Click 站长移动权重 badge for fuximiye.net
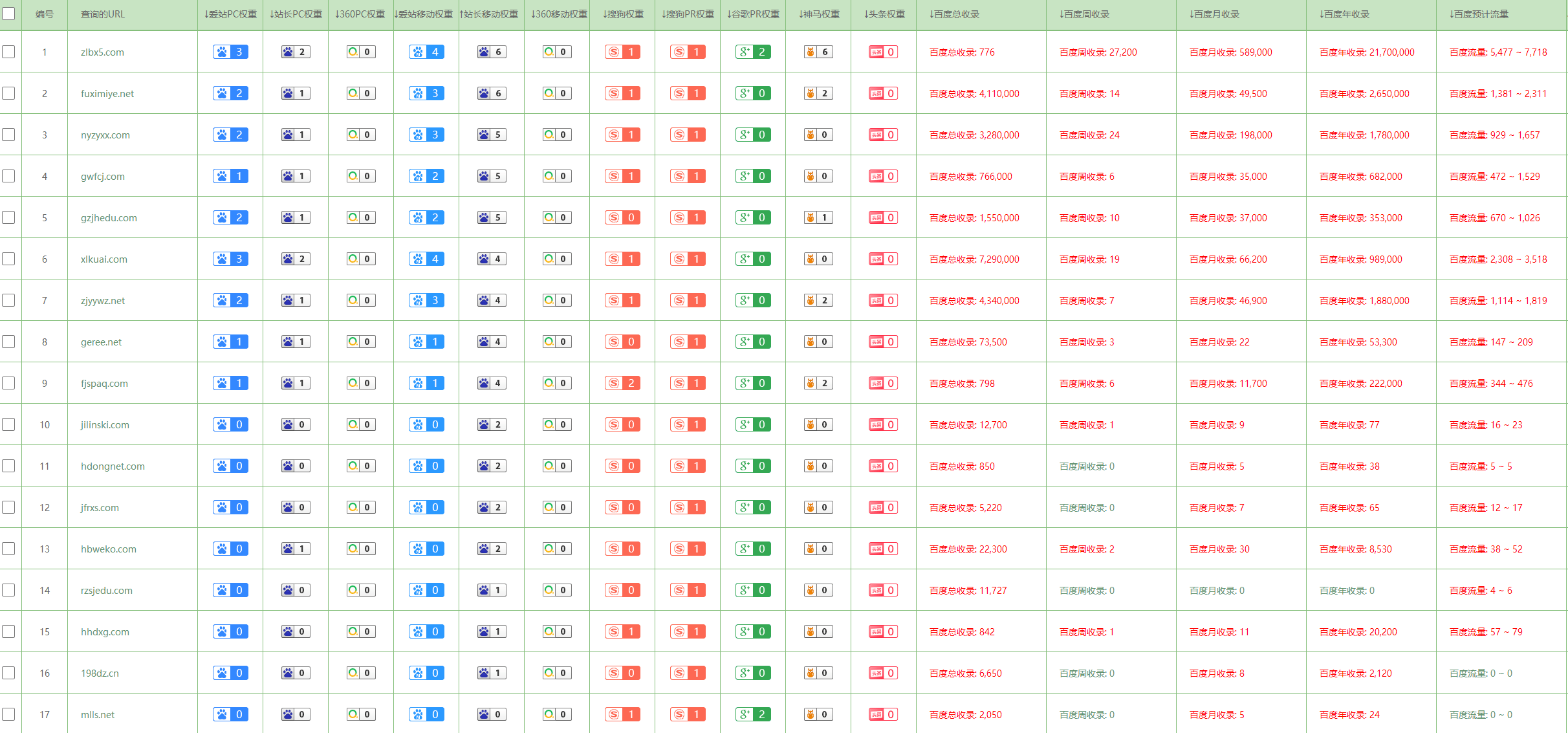Image resolution: width=1568 pixels, height=733 pixels. pos(492,93)
